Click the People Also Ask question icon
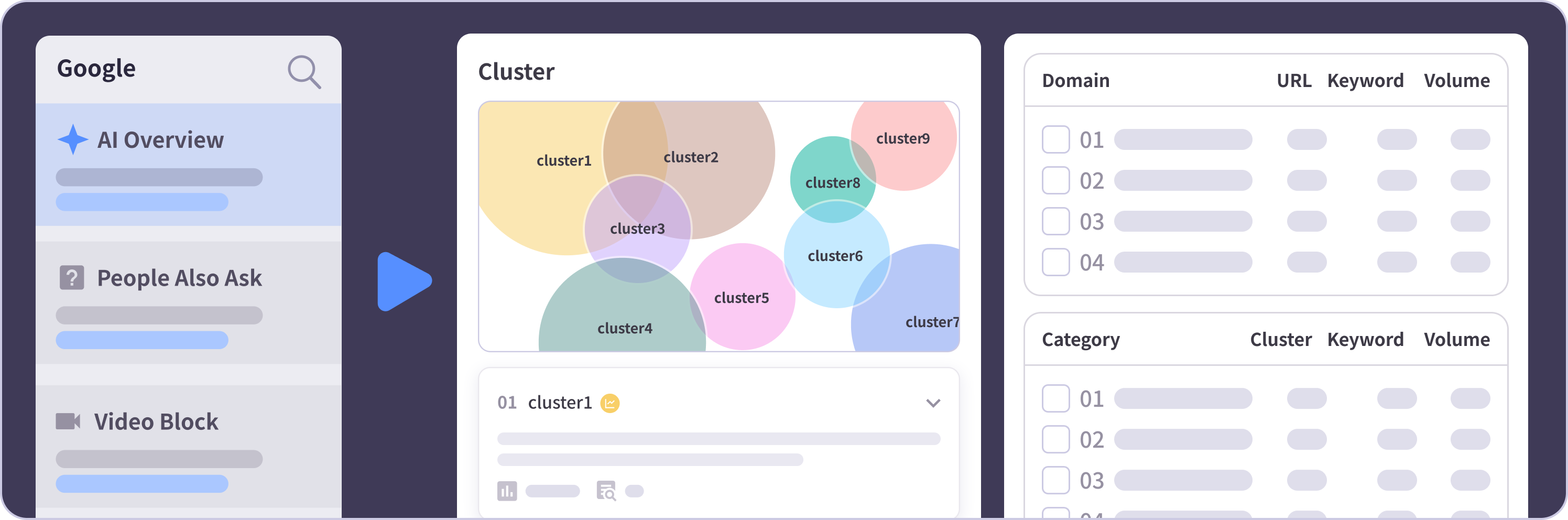 [x=72, y=278]
